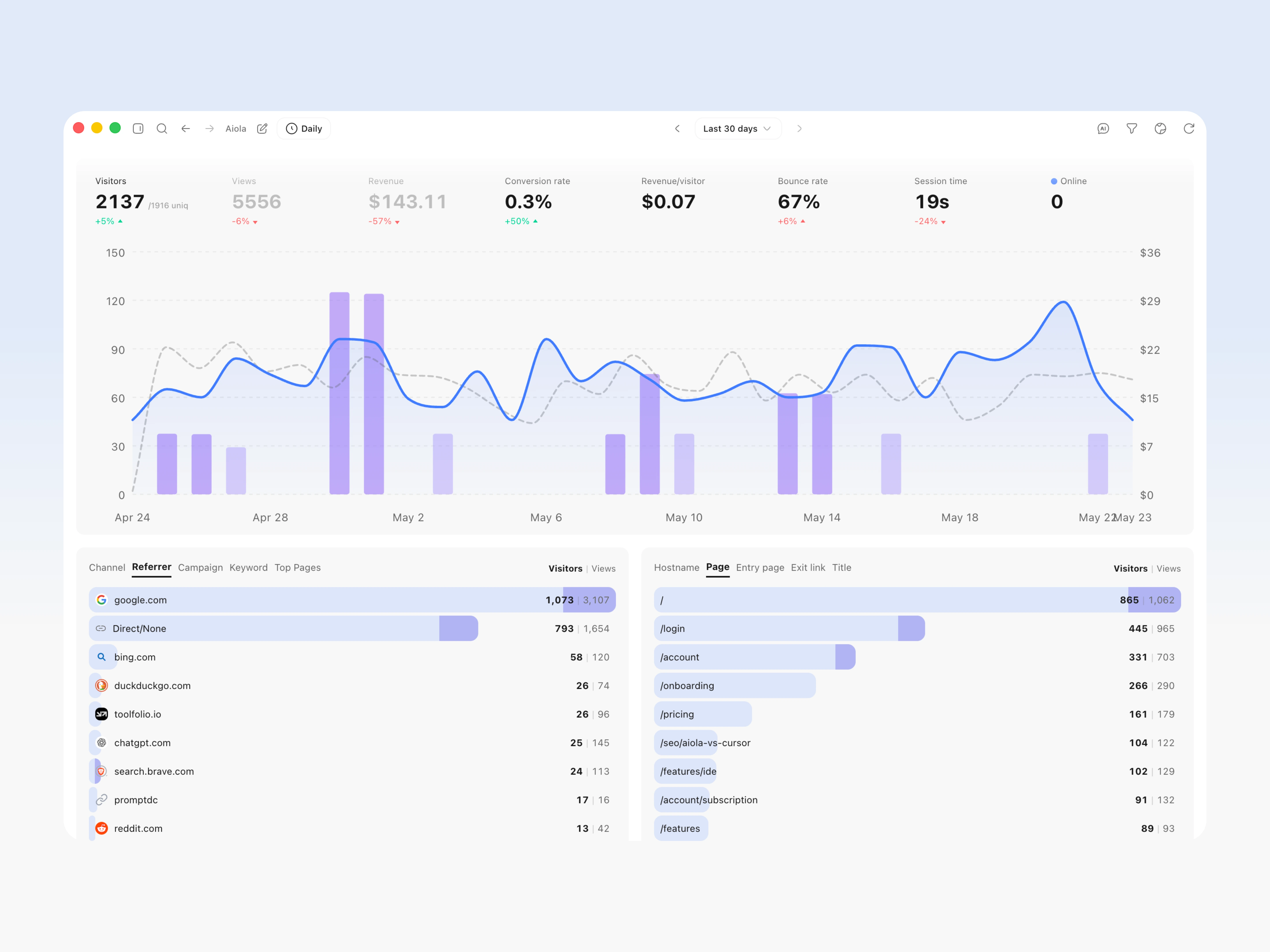Select the Direct/None referrer row

[x=353, y=628]
